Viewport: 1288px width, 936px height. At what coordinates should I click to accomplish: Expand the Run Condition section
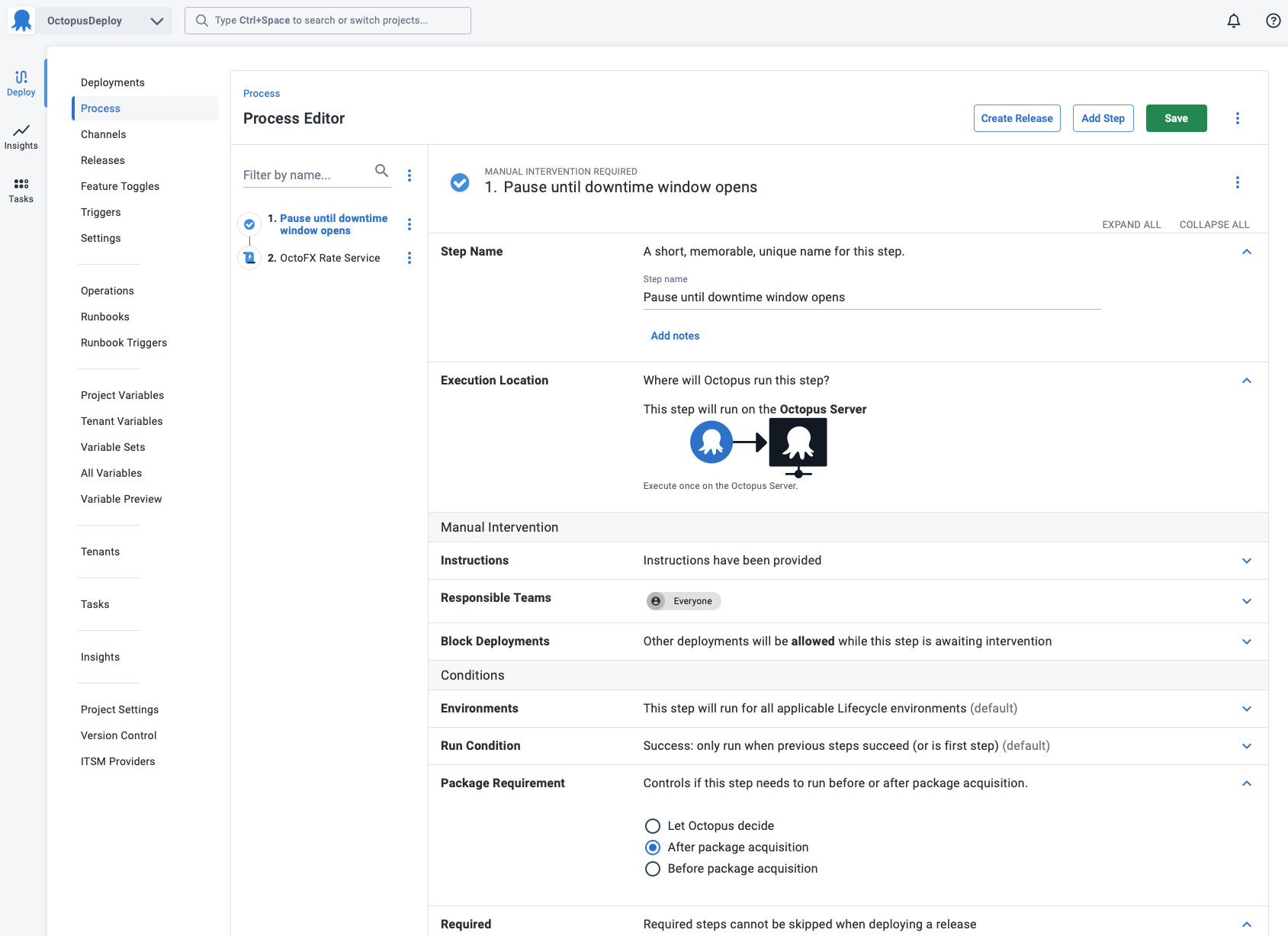point(1247,746)
